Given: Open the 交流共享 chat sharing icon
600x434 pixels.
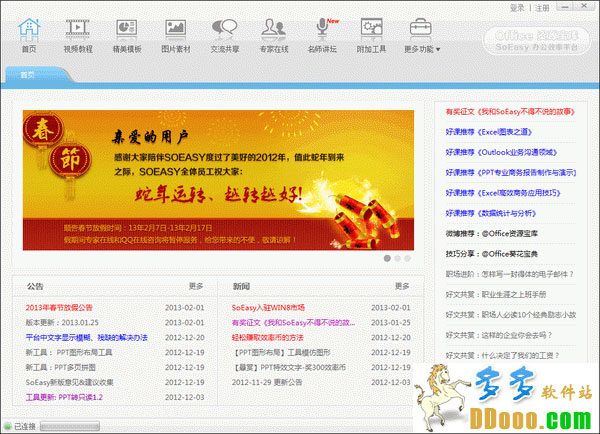Looking at the screenshot, I should (x=225, y=30).
